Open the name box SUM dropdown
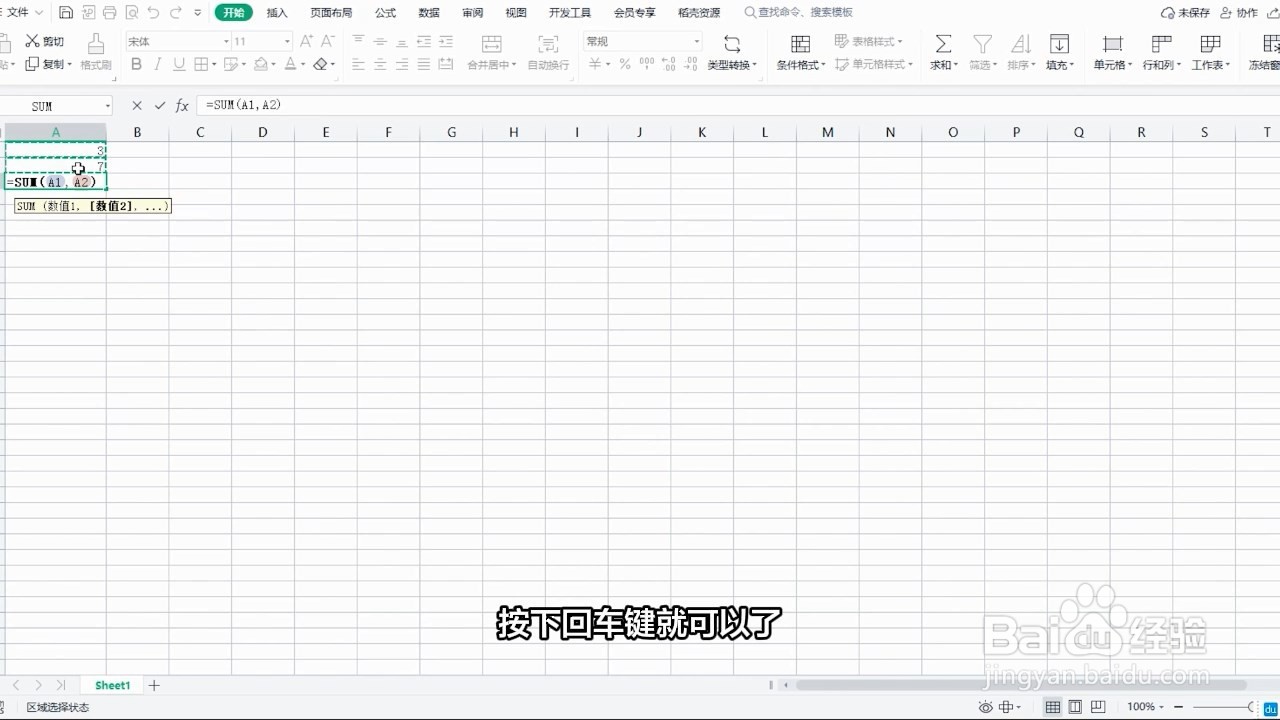The width and height of the screenshot is (1280, 720). point(107,106)
